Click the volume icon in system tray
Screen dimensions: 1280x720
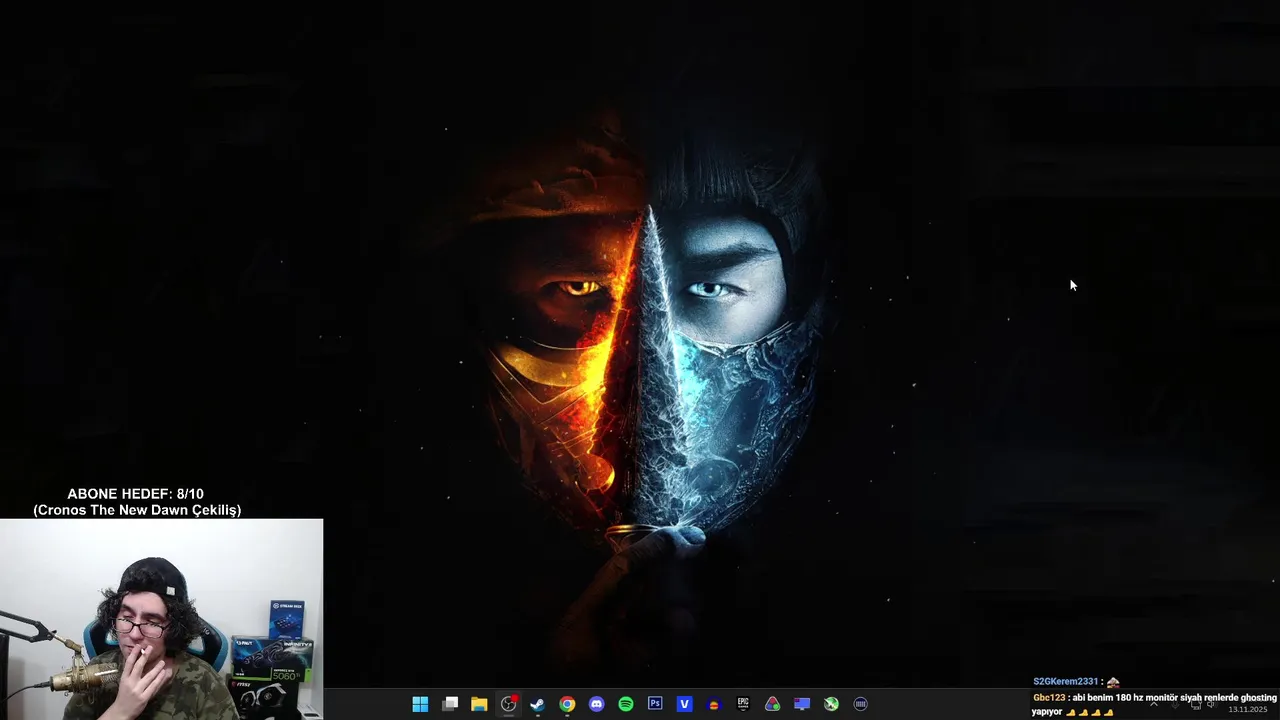1211,704
